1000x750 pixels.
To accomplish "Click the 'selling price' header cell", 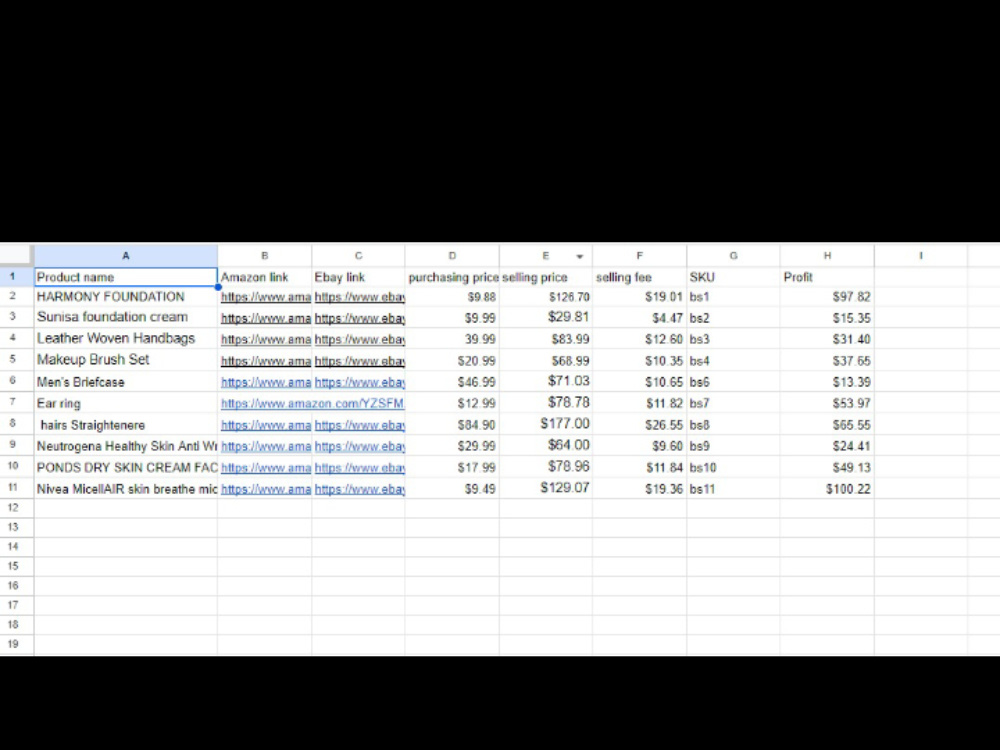I will [546, 277].
